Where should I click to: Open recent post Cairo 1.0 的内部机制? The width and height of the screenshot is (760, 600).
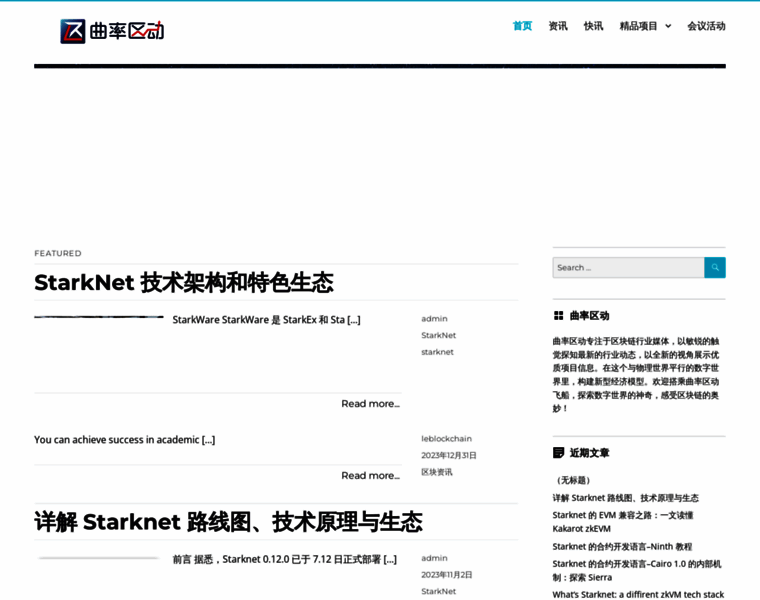coord(637,570)
